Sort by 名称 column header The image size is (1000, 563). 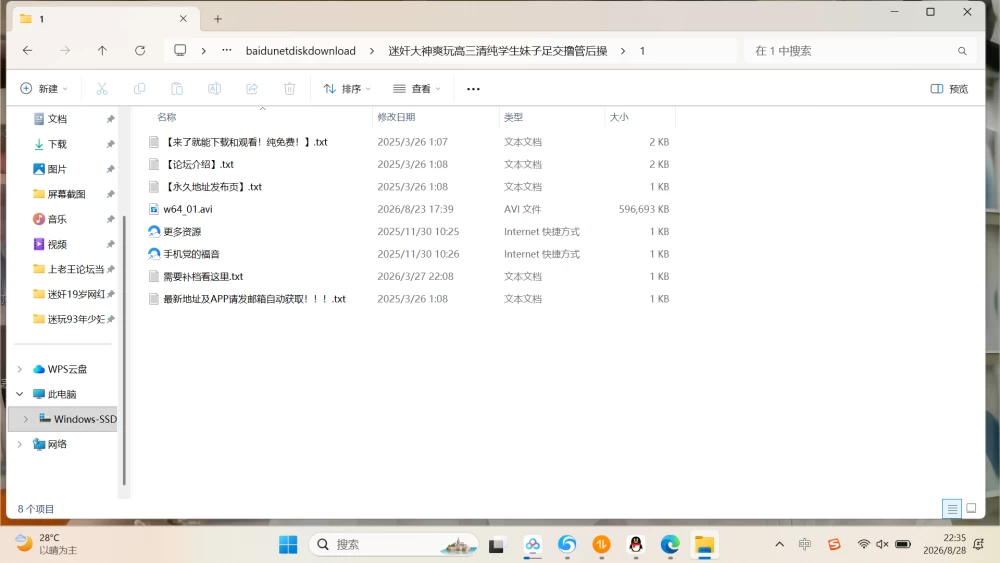pos(166,117)
